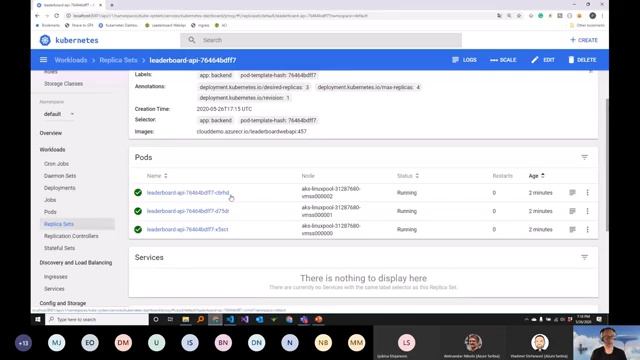Sort pods by Name column
The image size is (640, 360).
coord(157,176)
